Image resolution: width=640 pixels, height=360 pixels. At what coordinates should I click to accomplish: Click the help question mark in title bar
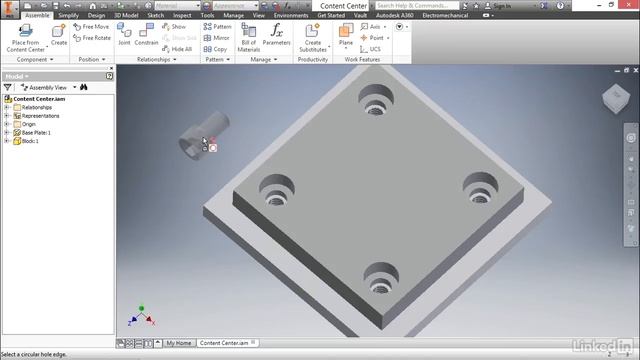[560, 6]
